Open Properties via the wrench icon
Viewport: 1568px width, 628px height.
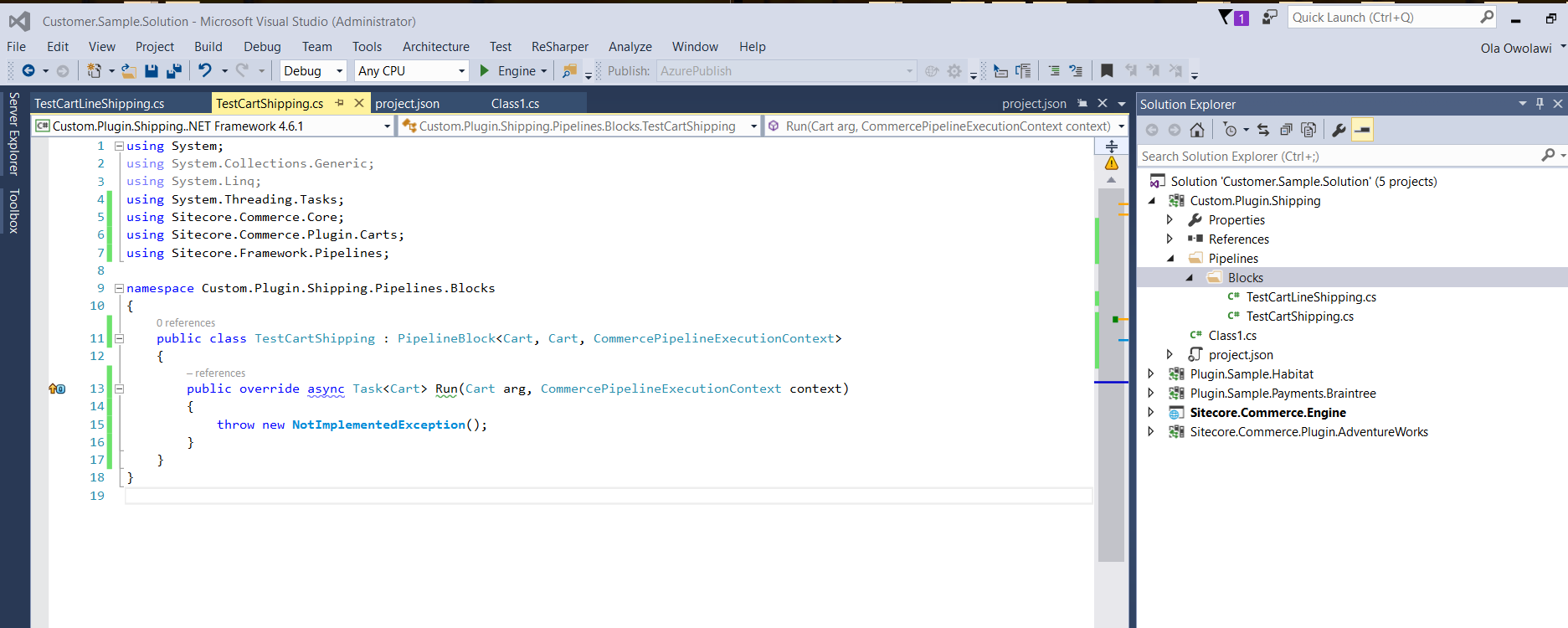1339,130
